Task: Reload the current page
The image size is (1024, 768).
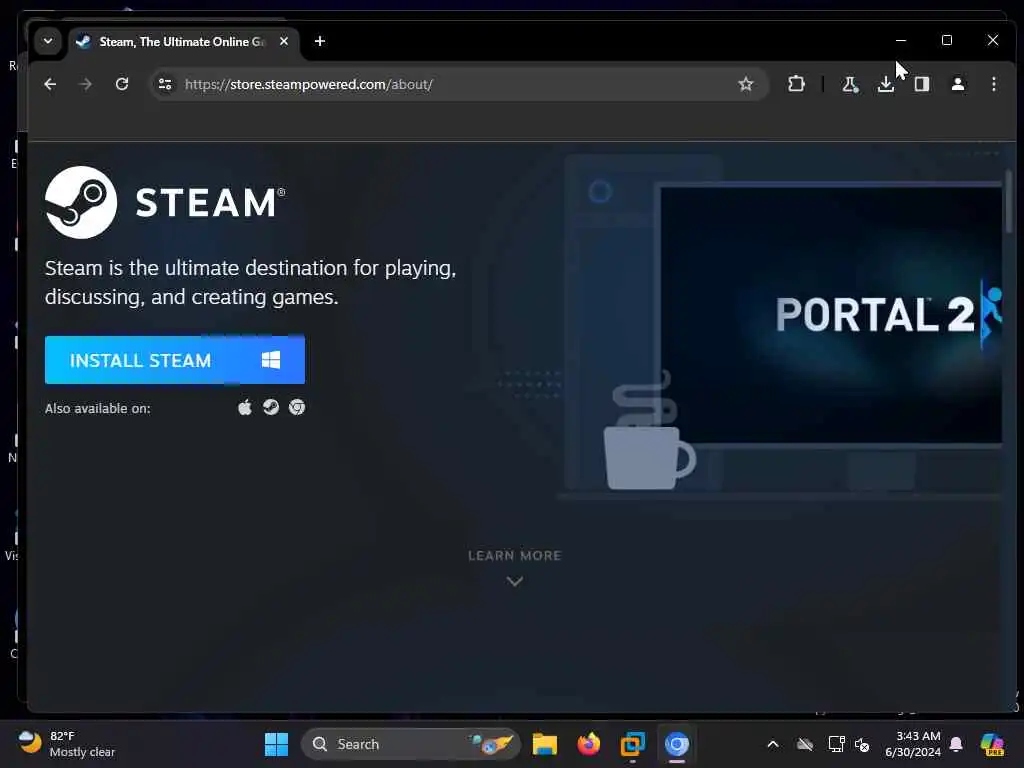Action: click(121, 84)
